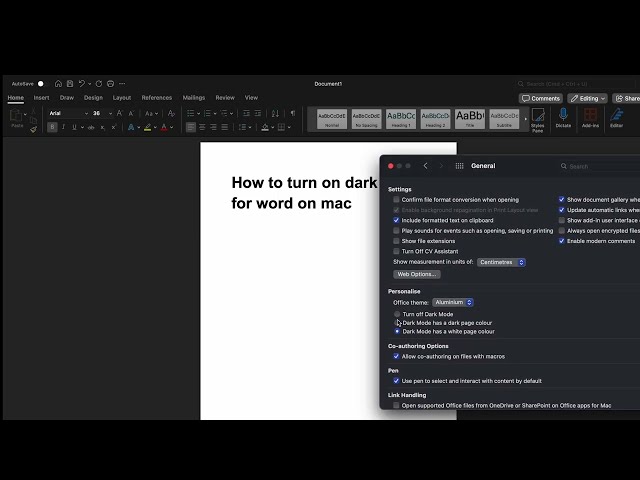Increase paragraph indent

[258, 113]
